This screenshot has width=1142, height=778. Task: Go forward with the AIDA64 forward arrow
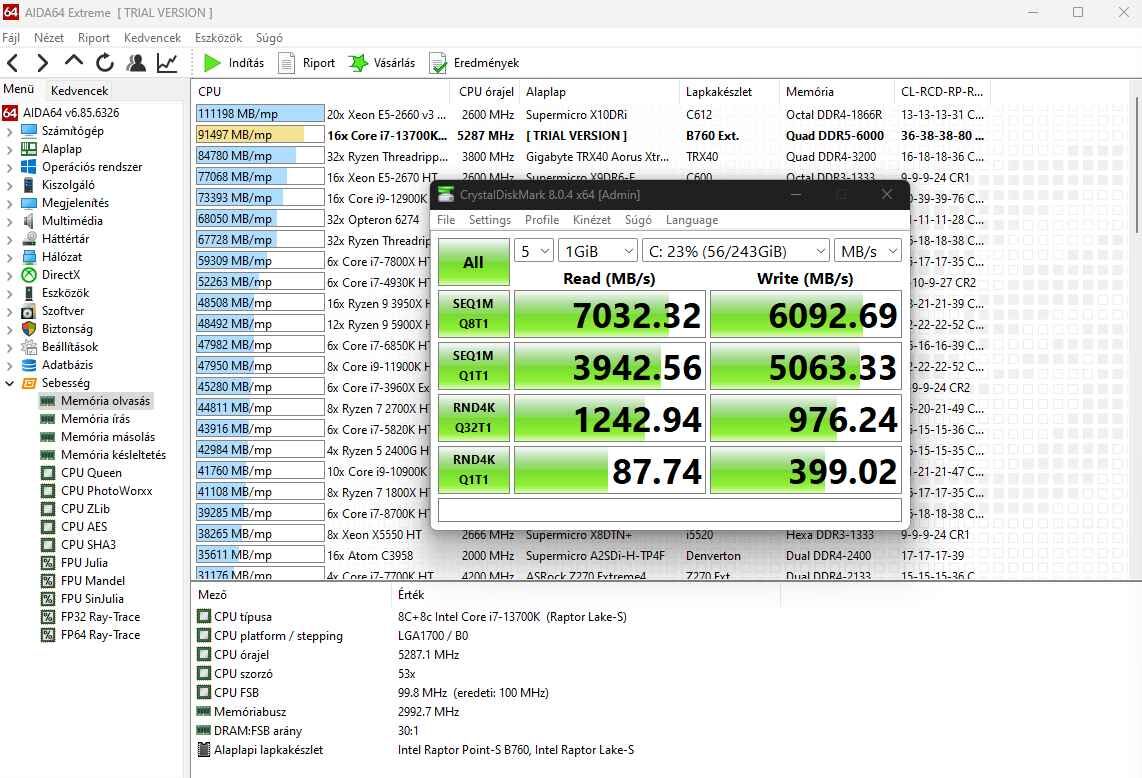(x=42, y=63)
